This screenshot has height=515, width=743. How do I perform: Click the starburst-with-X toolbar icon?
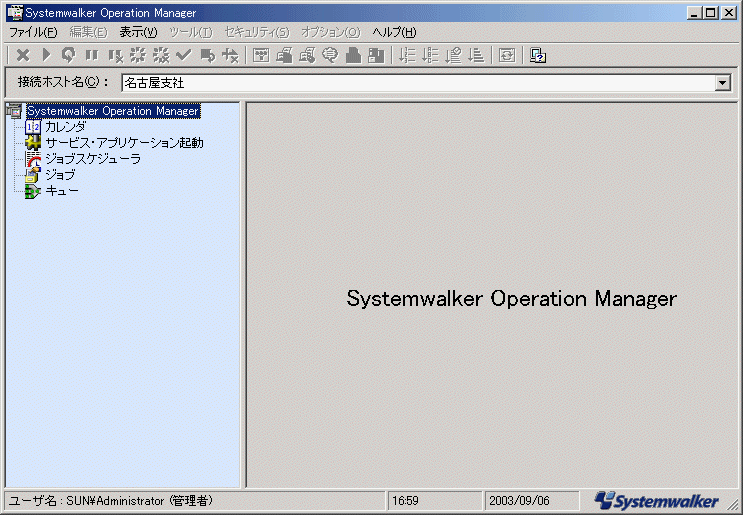click(161, 55)
